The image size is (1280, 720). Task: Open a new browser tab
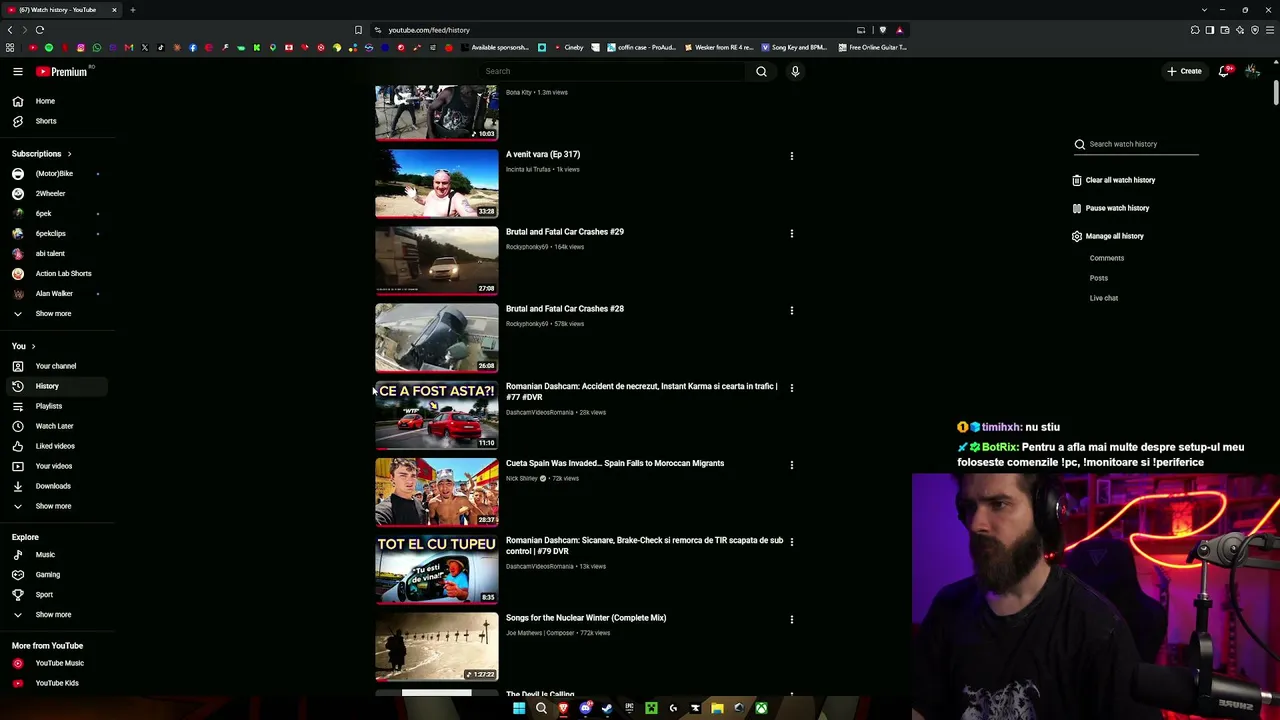pyautogui.click(x=132, y=10)
